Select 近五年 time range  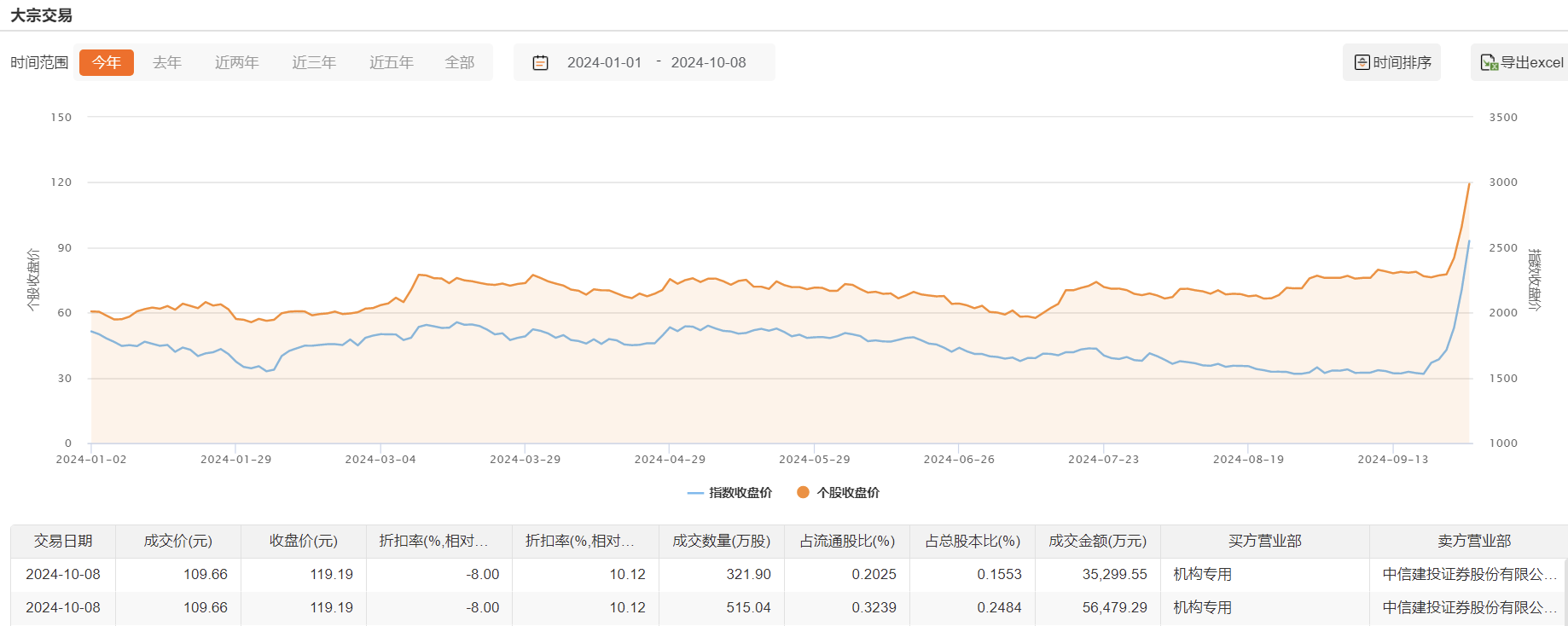(391, 63)
